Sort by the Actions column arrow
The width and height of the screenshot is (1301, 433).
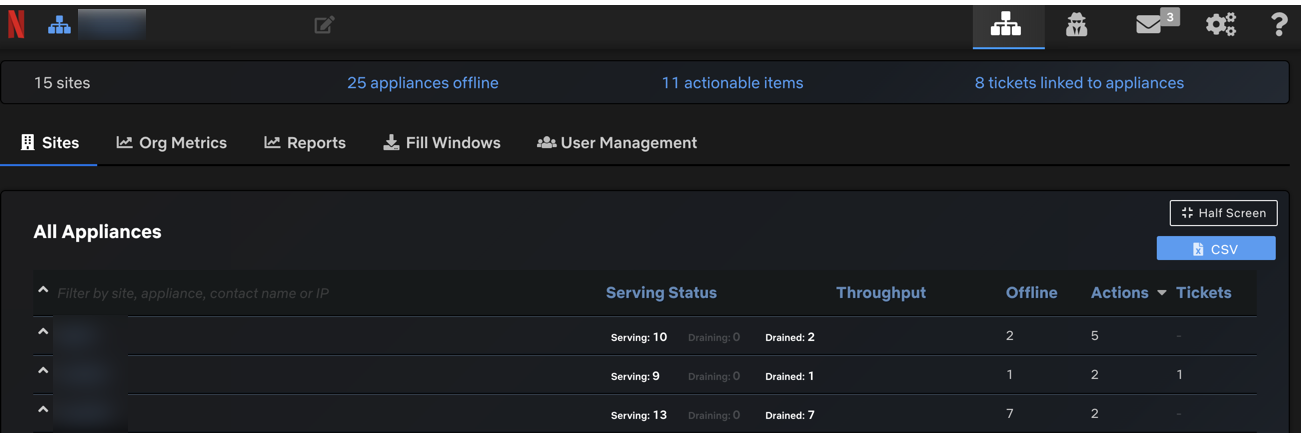pyautogui.click(x=1162, y=293)
